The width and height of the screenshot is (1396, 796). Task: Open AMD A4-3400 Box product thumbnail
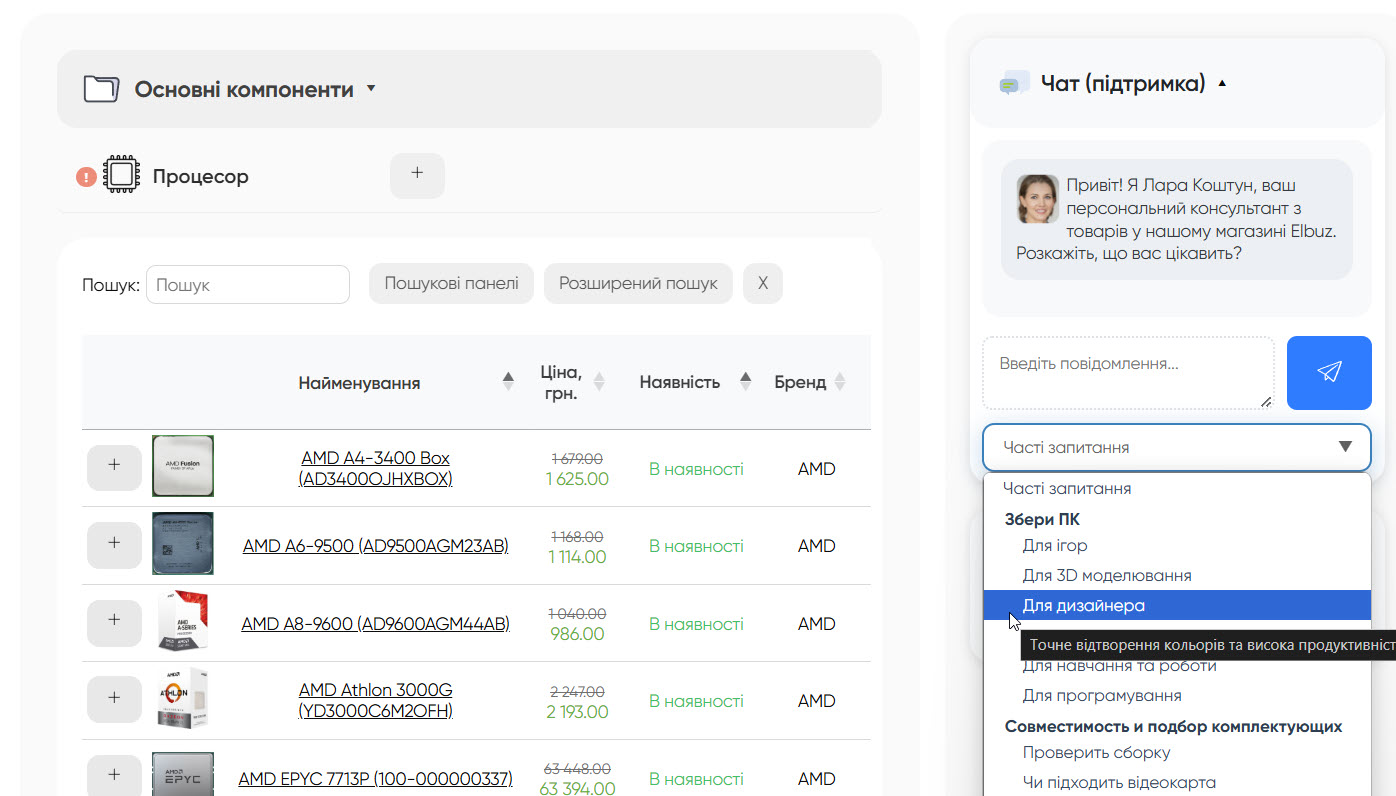[x=183, y=466]
